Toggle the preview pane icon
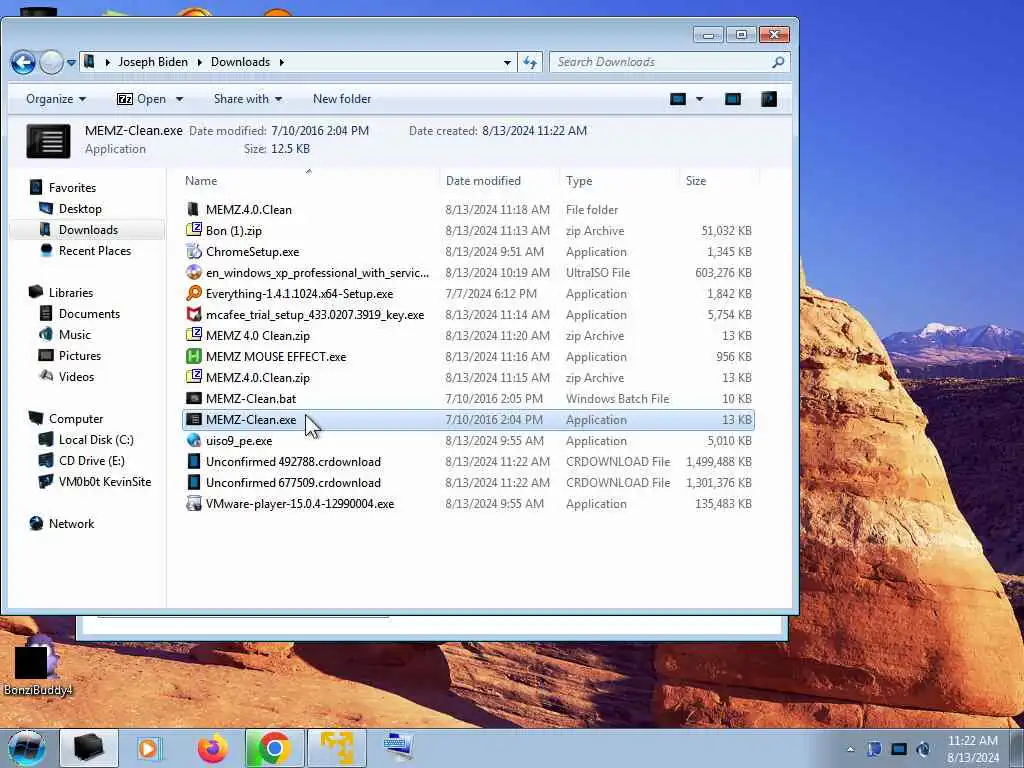The width and height of the screenshot is (1024, 768). 733,99
